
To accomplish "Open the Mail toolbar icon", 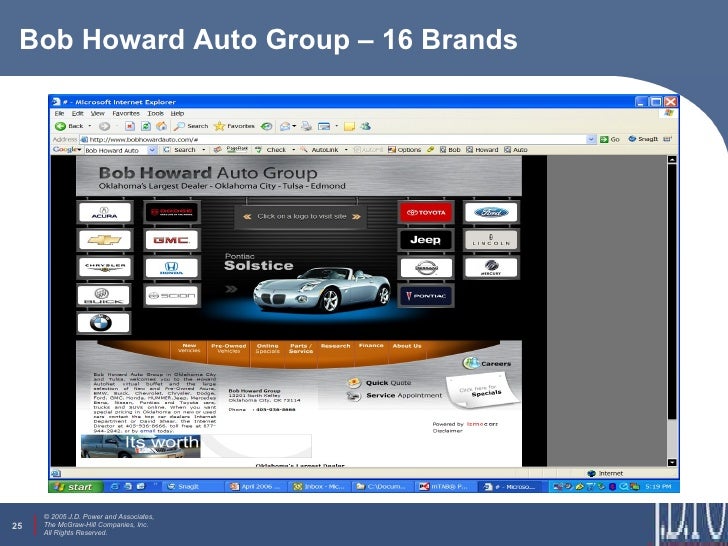I will (x=285, y=126).
